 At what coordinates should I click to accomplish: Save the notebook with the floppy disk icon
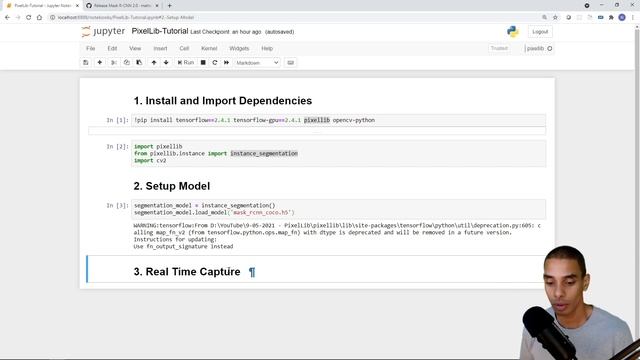pos(86,62)
